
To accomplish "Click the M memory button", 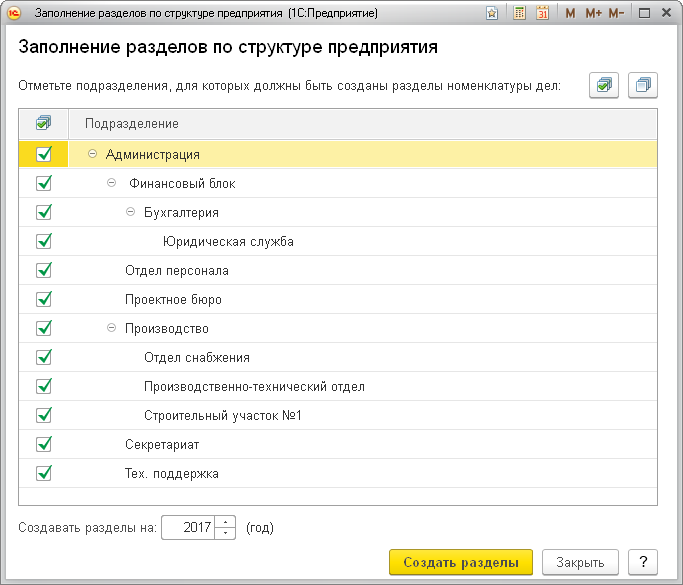I will 570,14.
